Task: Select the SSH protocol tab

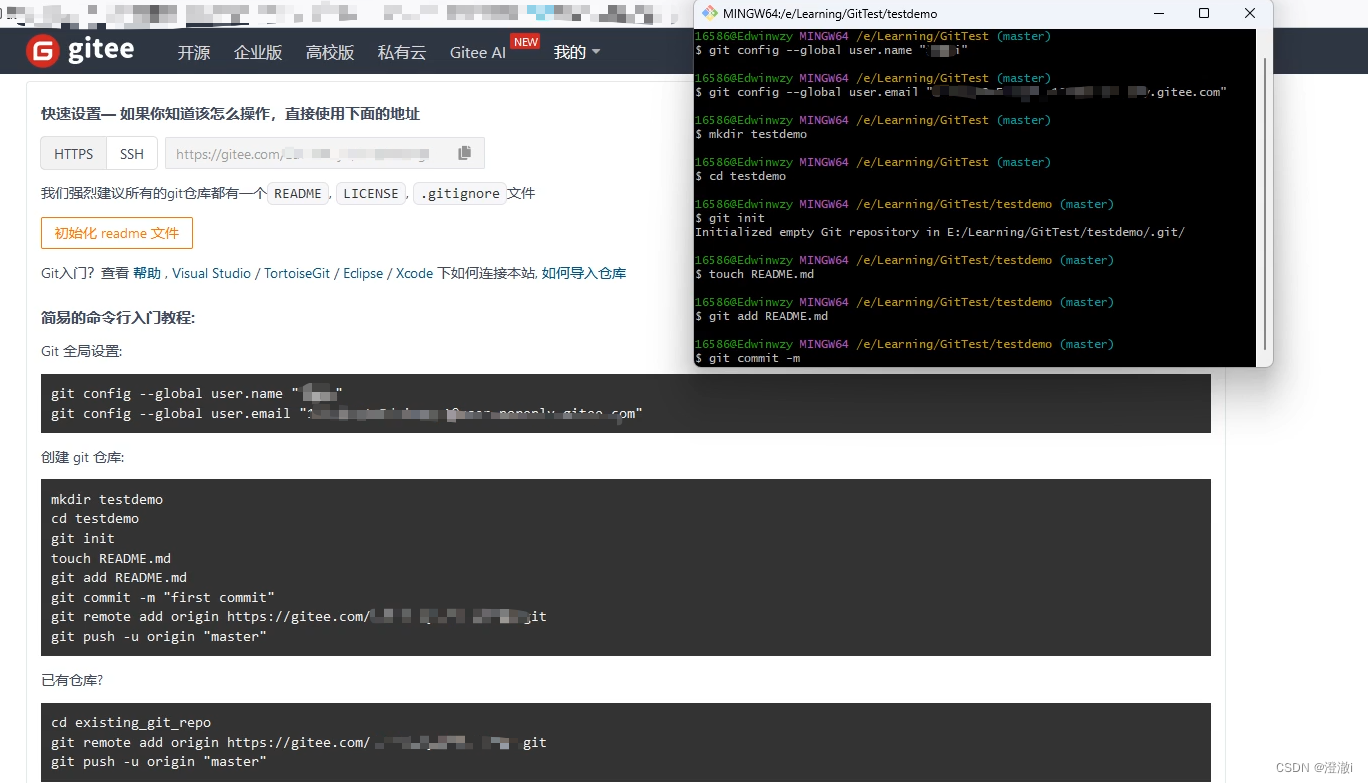Action: click(132, 154)
